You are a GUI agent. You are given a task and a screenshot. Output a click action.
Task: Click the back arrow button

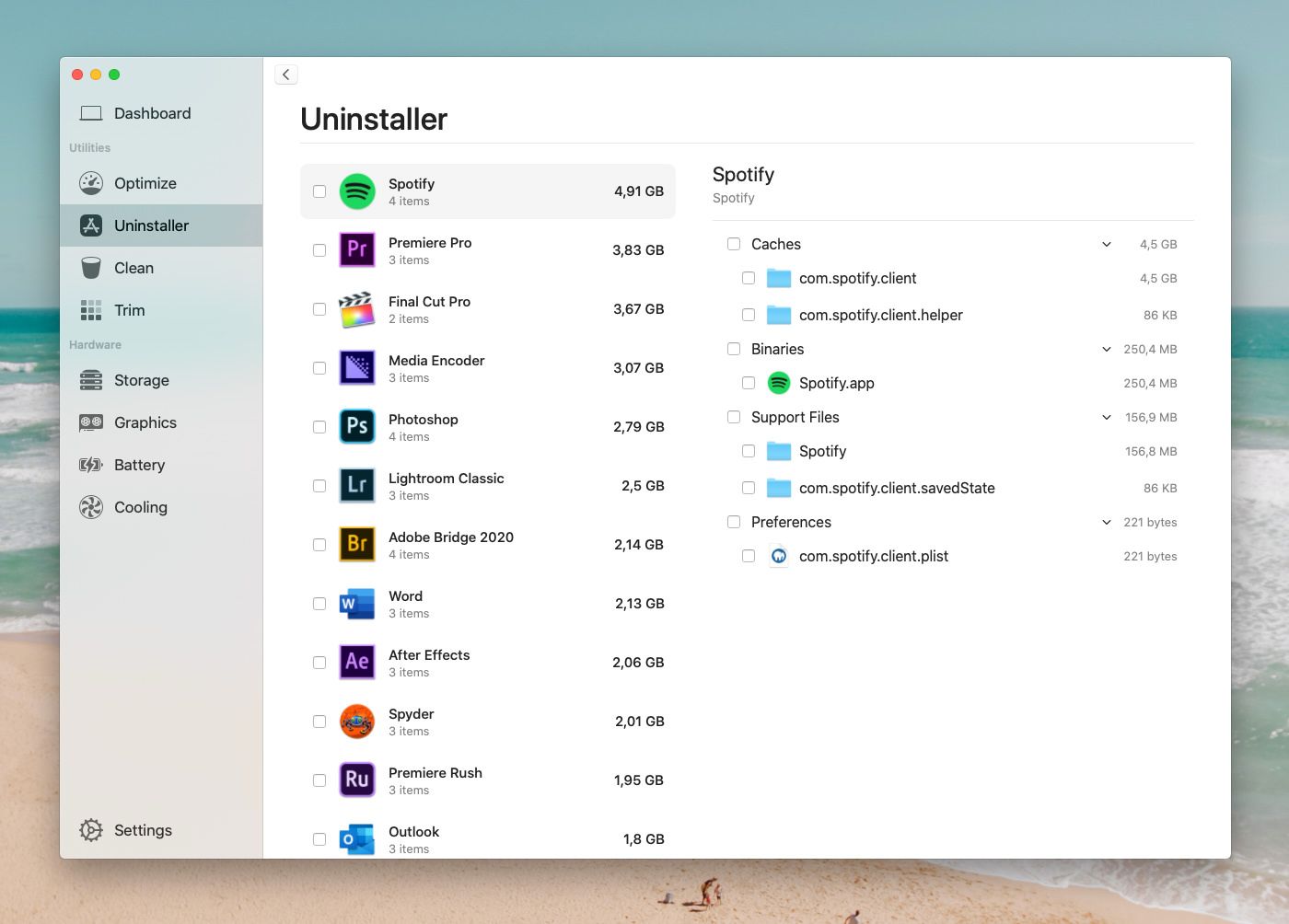pos(286,75)
